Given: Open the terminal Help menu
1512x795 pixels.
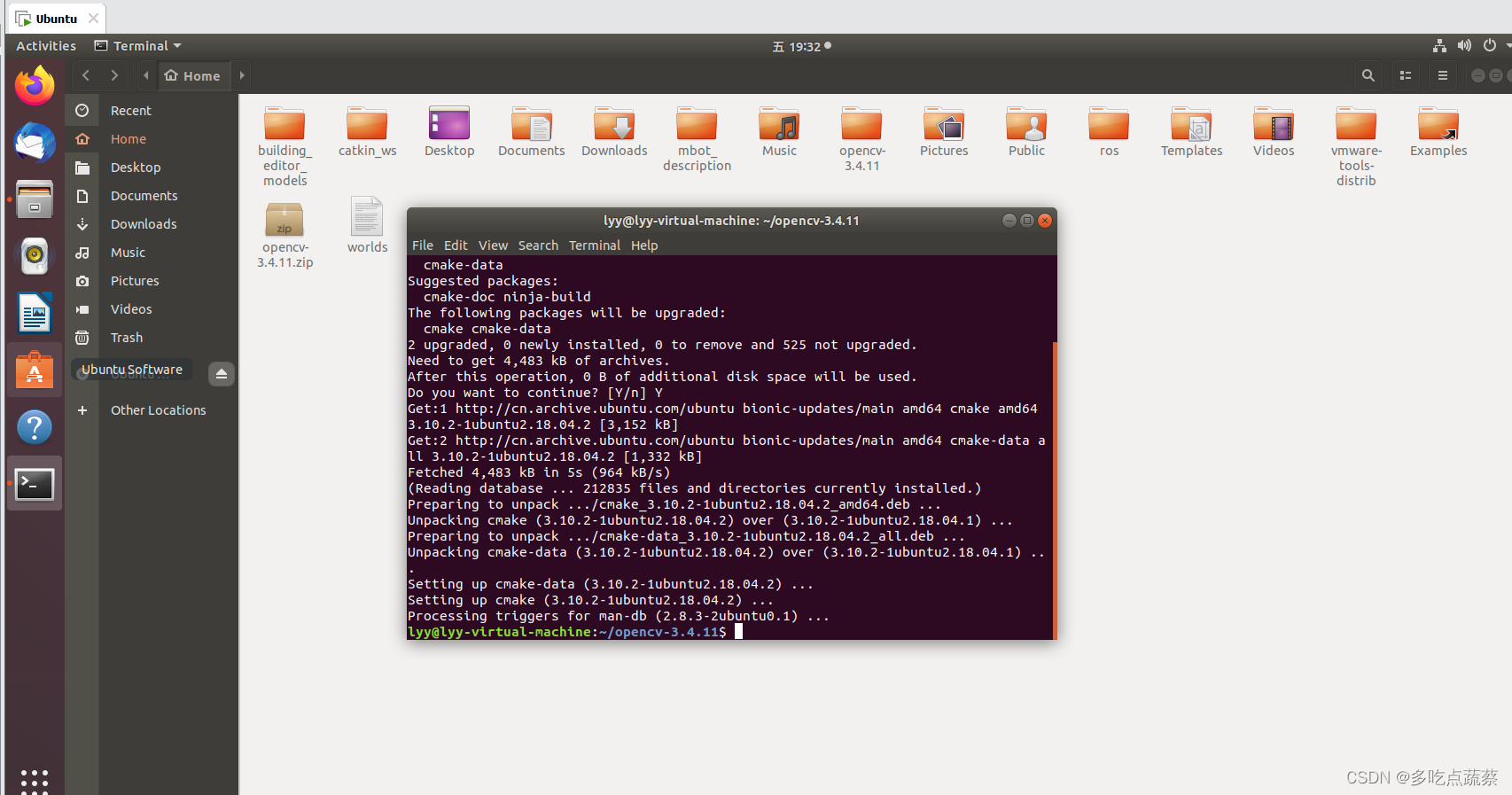Looking at the screenshot, I should coord(644,246).
